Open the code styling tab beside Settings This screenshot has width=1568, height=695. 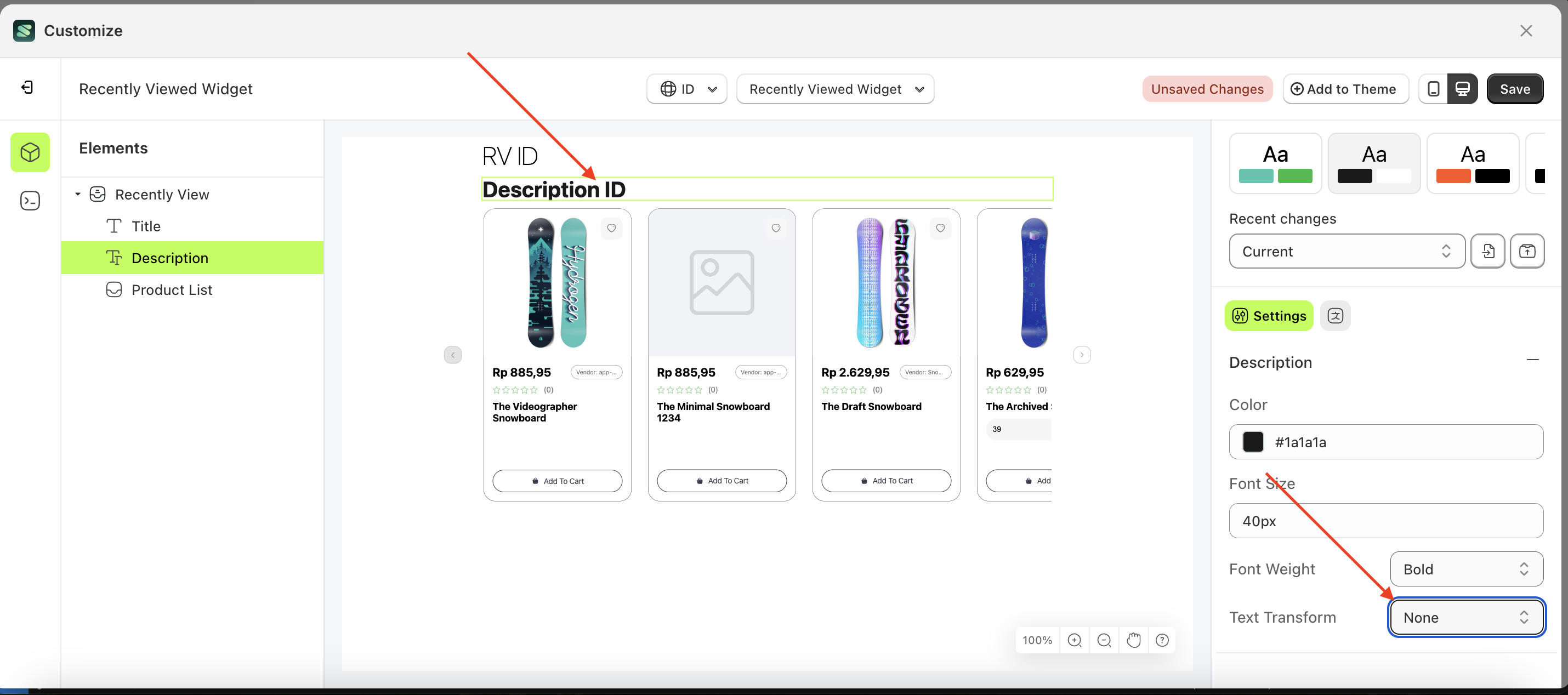1336,315
